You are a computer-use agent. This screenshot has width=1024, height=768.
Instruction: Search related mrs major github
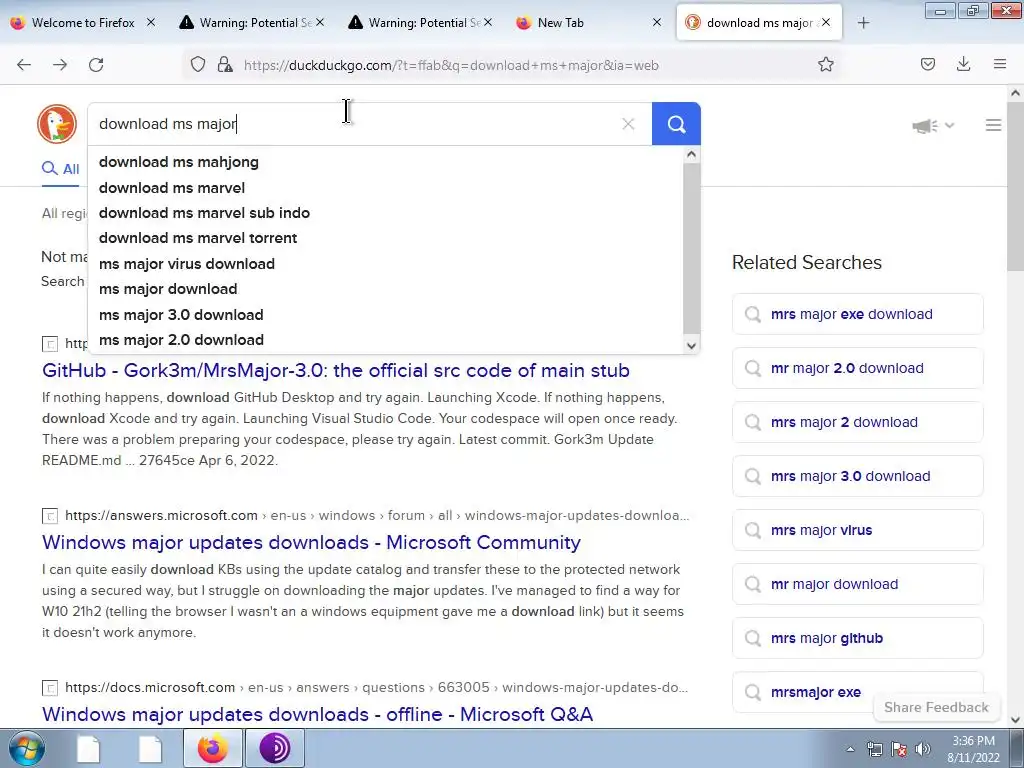click(857, 638)
